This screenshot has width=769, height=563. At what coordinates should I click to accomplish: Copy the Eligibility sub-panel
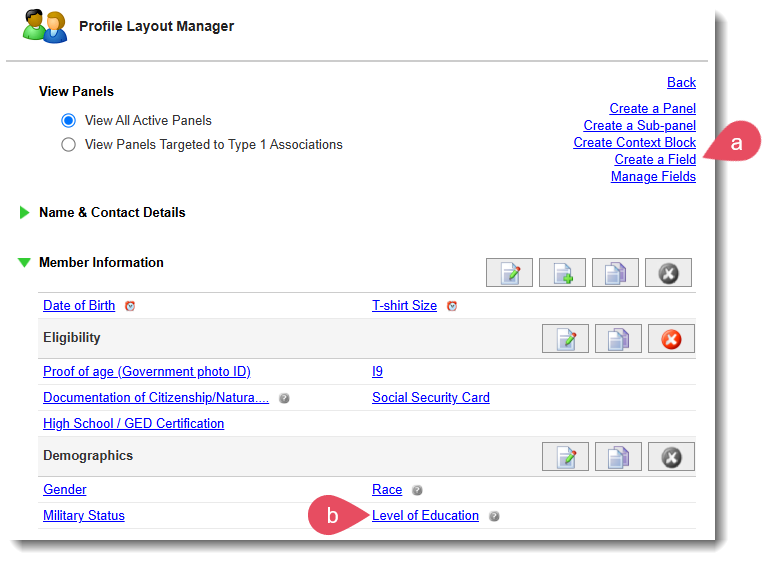(x=618, y=338)
